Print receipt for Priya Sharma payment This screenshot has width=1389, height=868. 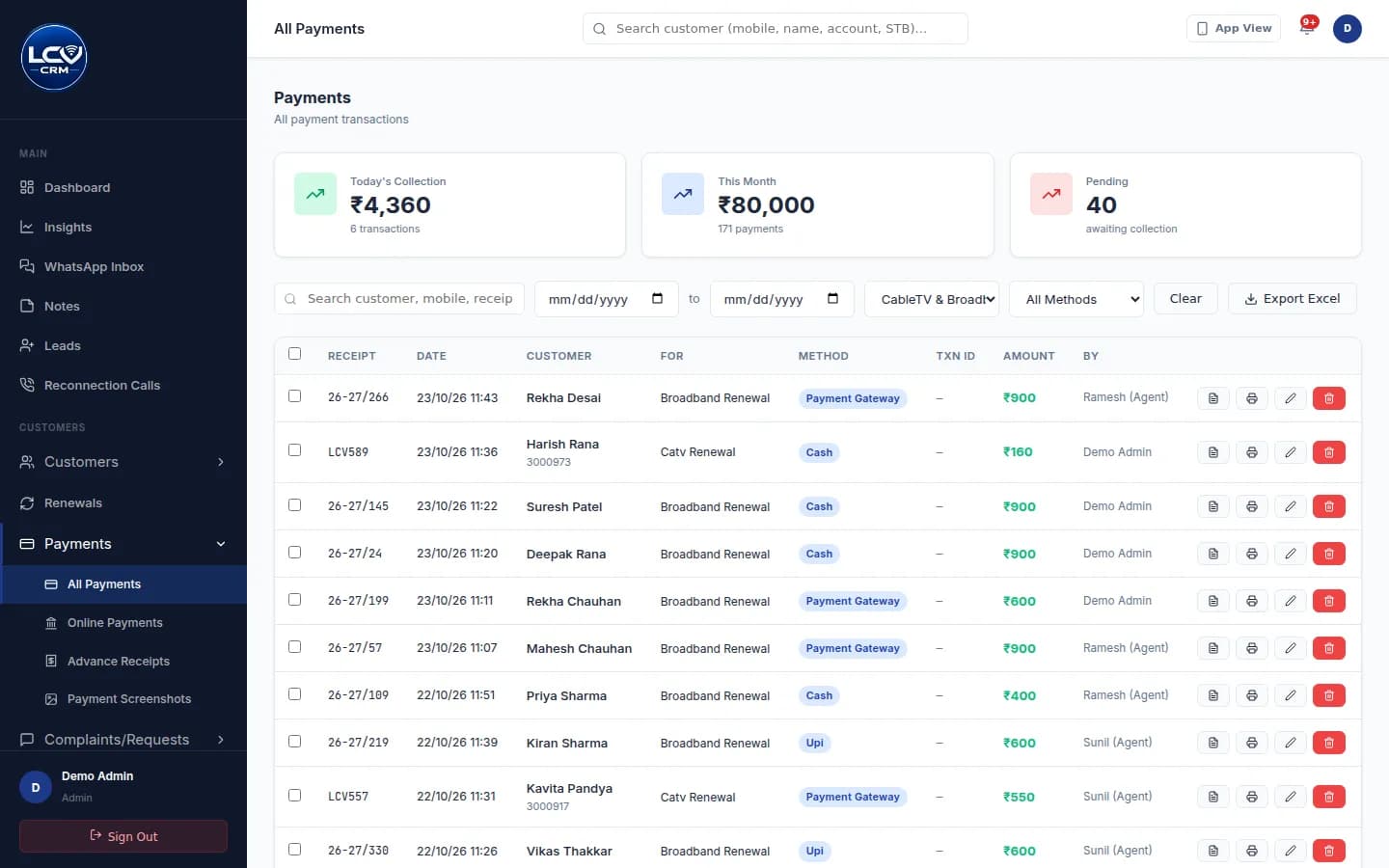pyautogui.click(x=1252, y=695)
